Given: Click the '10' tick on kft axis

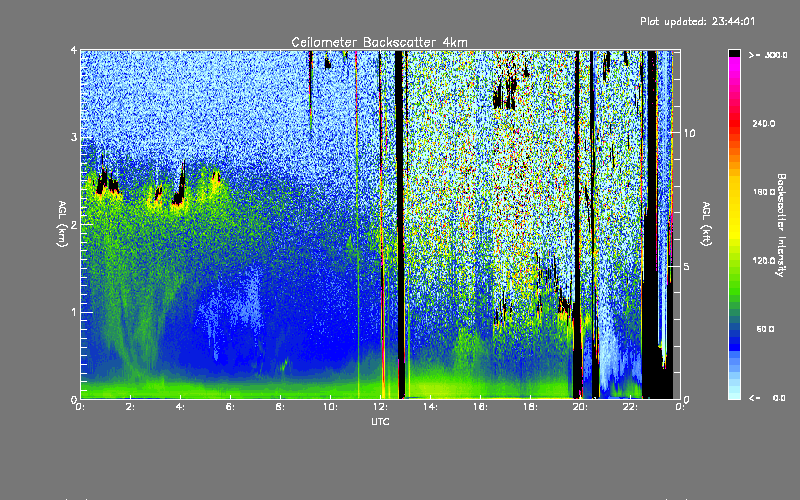Looking at the screenshot, I should point(689,133).
